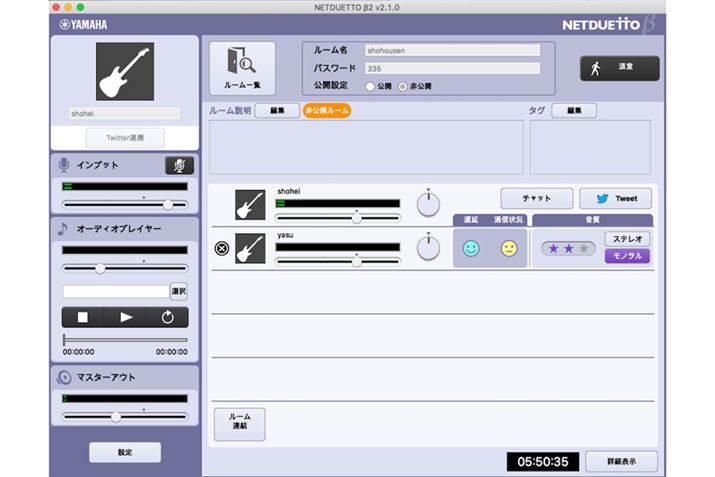Click the 05:50:35 timer display
This screenshot has width=715, height=477.
pos(543,461)
